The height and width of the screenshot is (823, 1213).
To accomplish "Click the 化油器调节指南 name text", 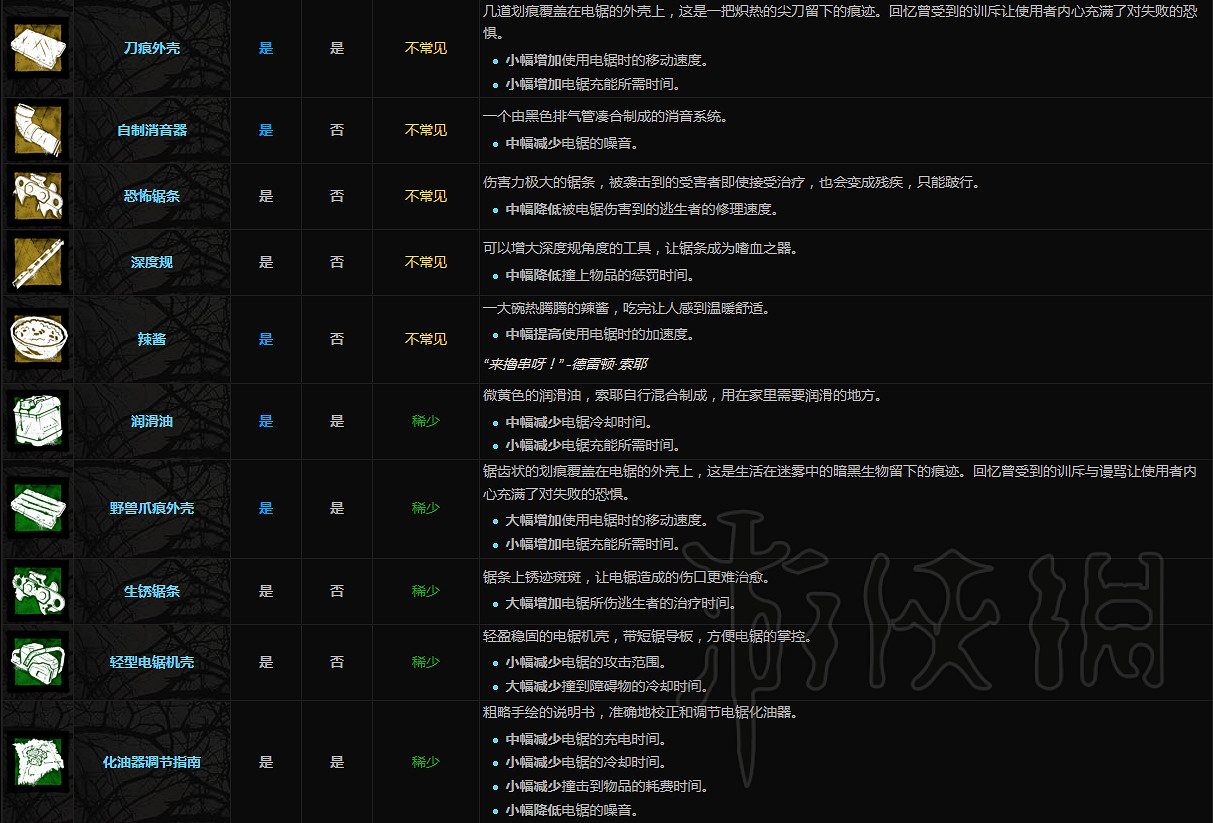I will (x=149, y=760).
